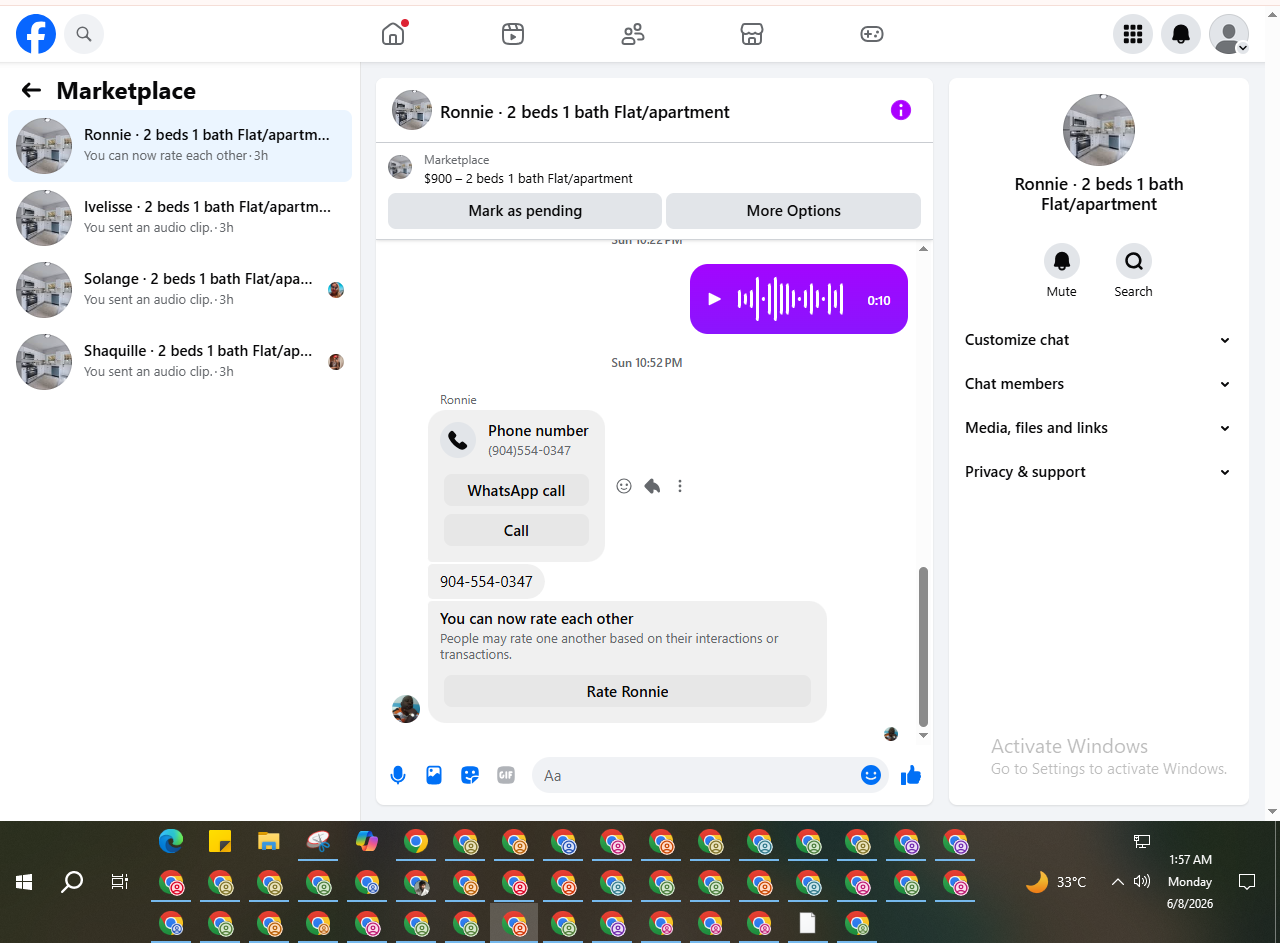Open Windows taskbar search
This screenshot has width=1280, height=943.
point(72,882)
